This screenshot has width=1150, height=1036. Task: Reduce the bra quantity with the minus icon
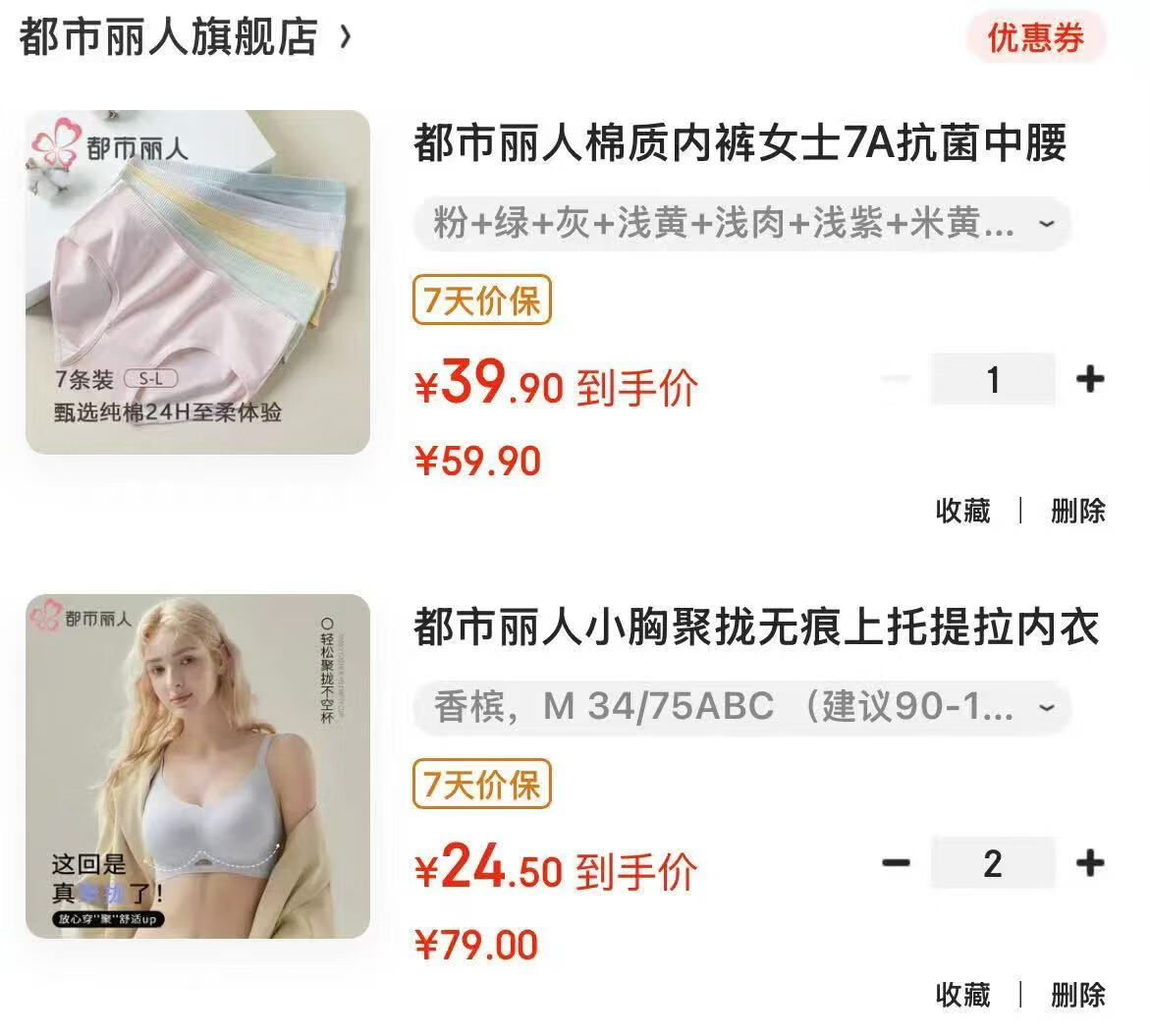coord(897,863)
